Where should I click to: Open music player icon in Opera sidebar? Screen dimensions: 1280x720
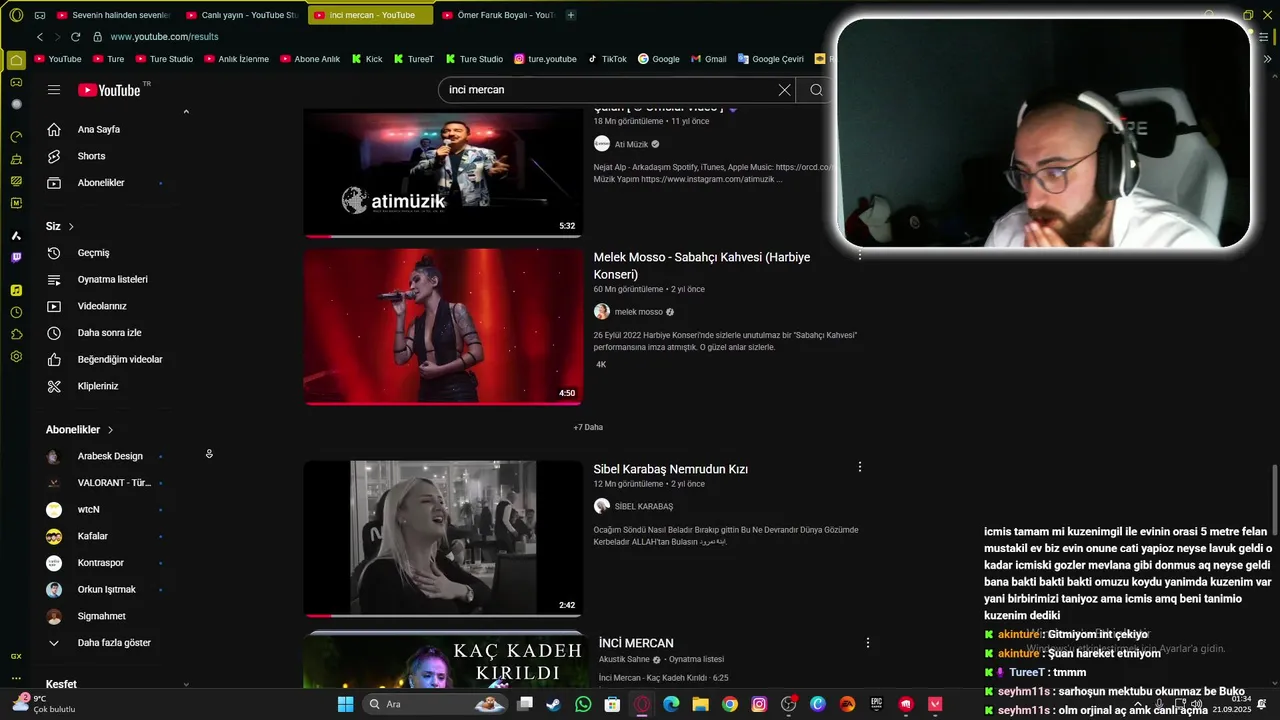[16, 290]
